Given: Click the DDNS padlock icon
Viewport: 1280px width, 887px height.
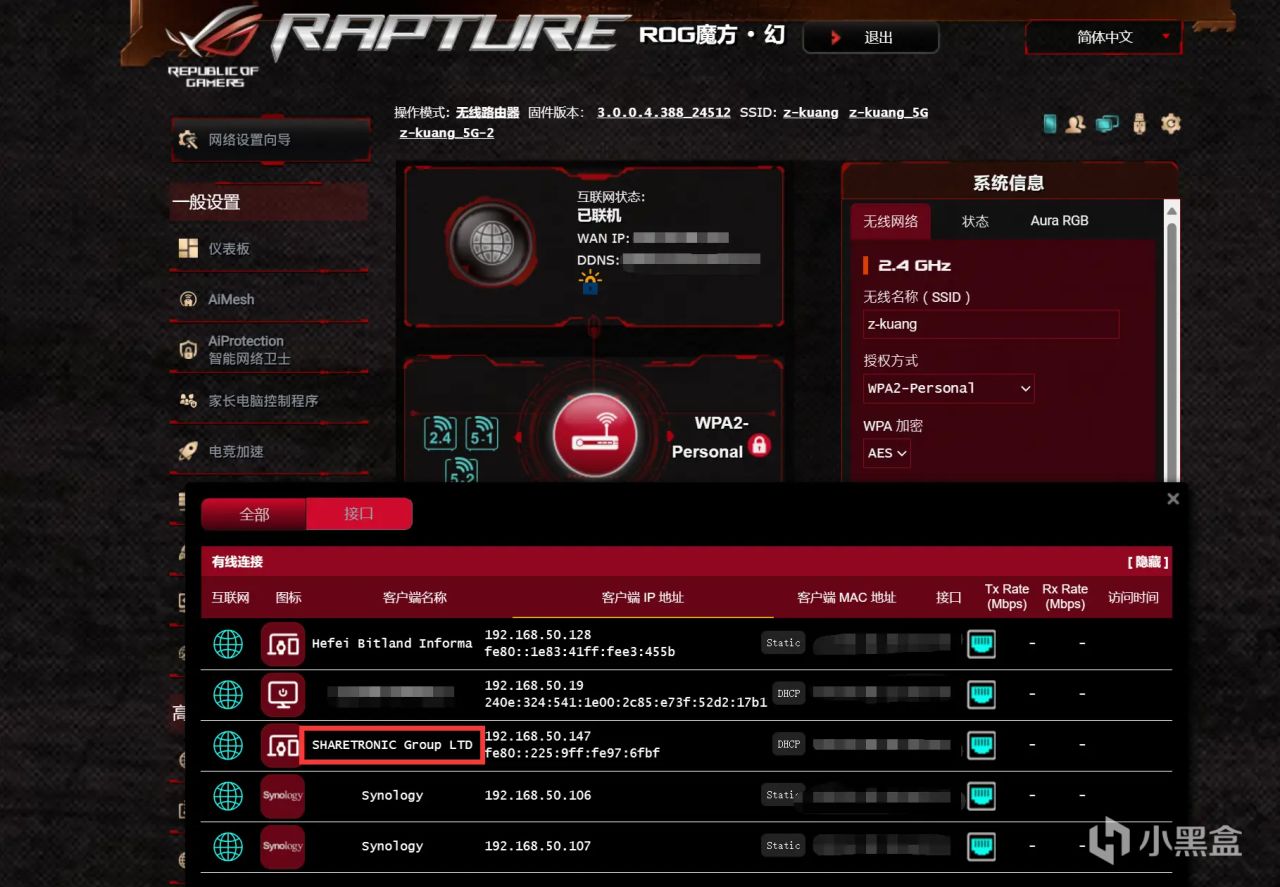Looking at the screenshot, I should tap(590, 283).
